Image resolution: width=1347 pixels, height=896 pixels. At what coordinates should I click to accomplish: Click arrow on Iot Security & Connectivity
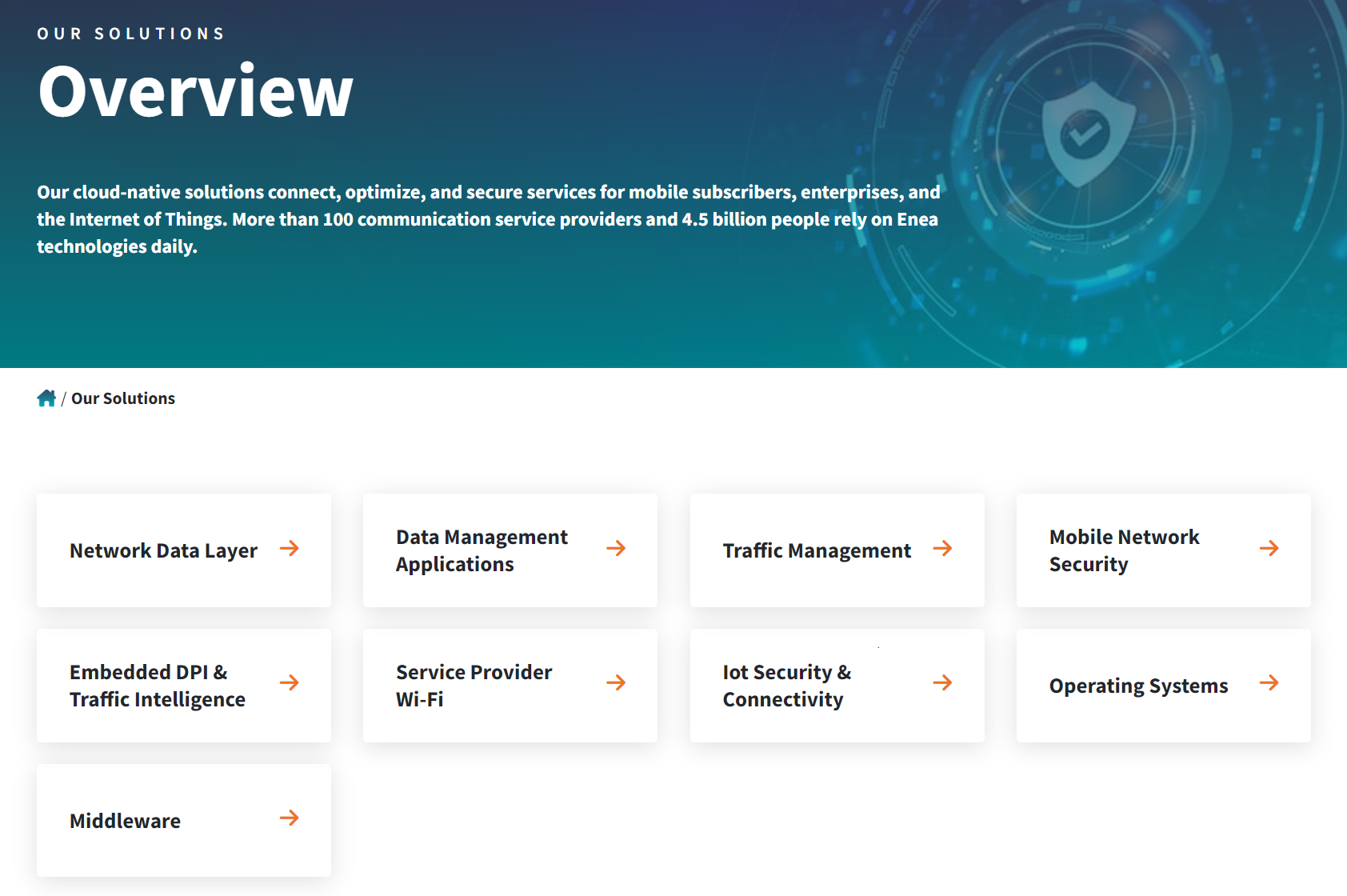[942, 682]
